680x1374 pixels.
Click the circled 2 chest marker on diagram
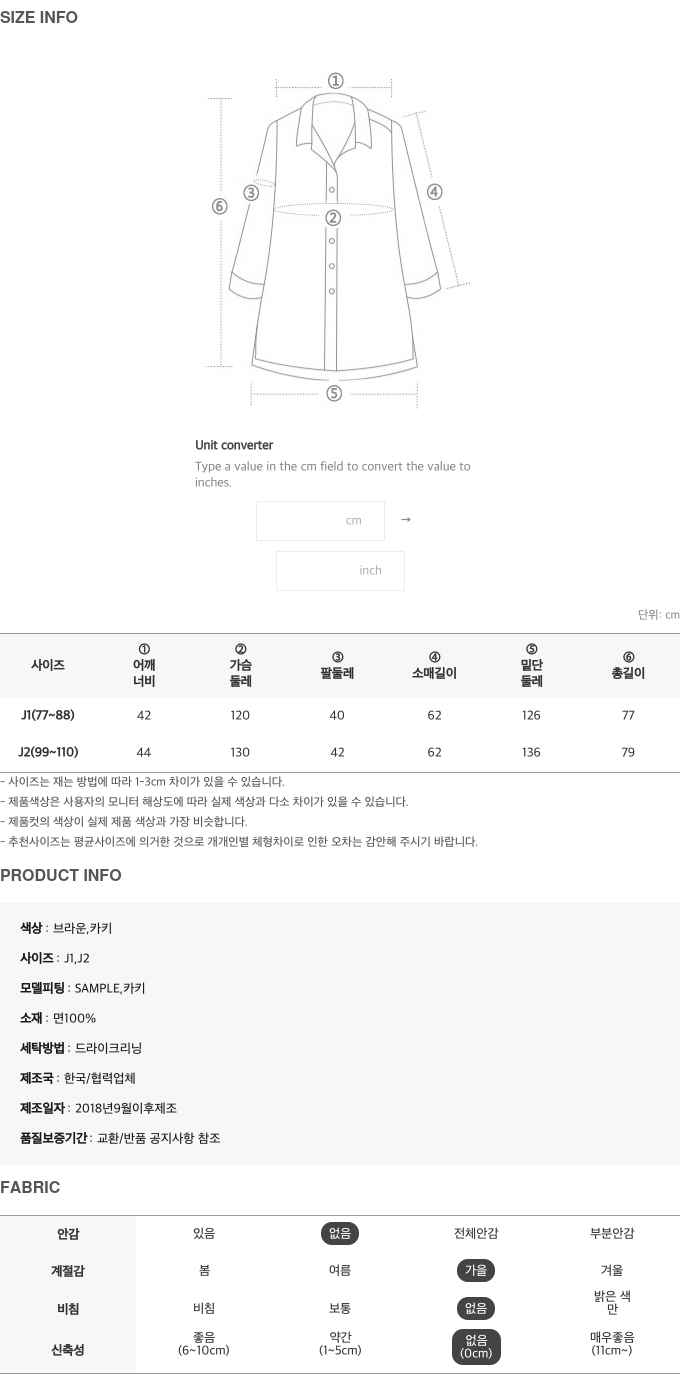pyautogui.click(x=333, y=217)
